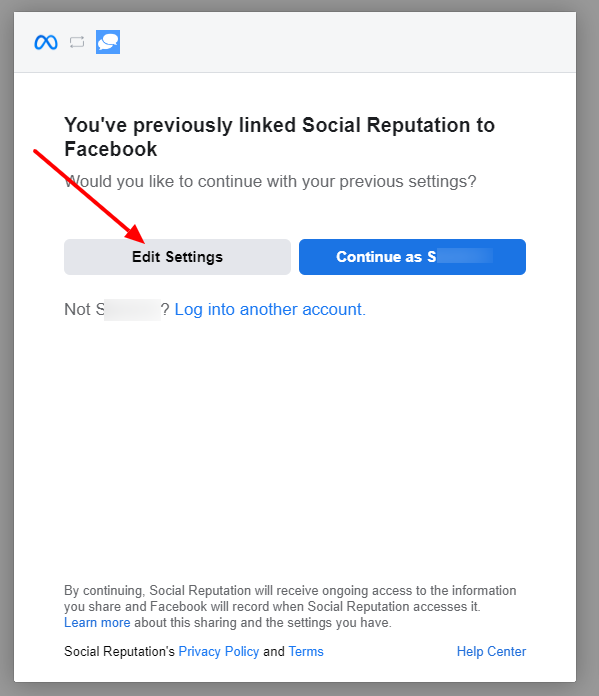Follow the Log into another account link

click(270, 309)
